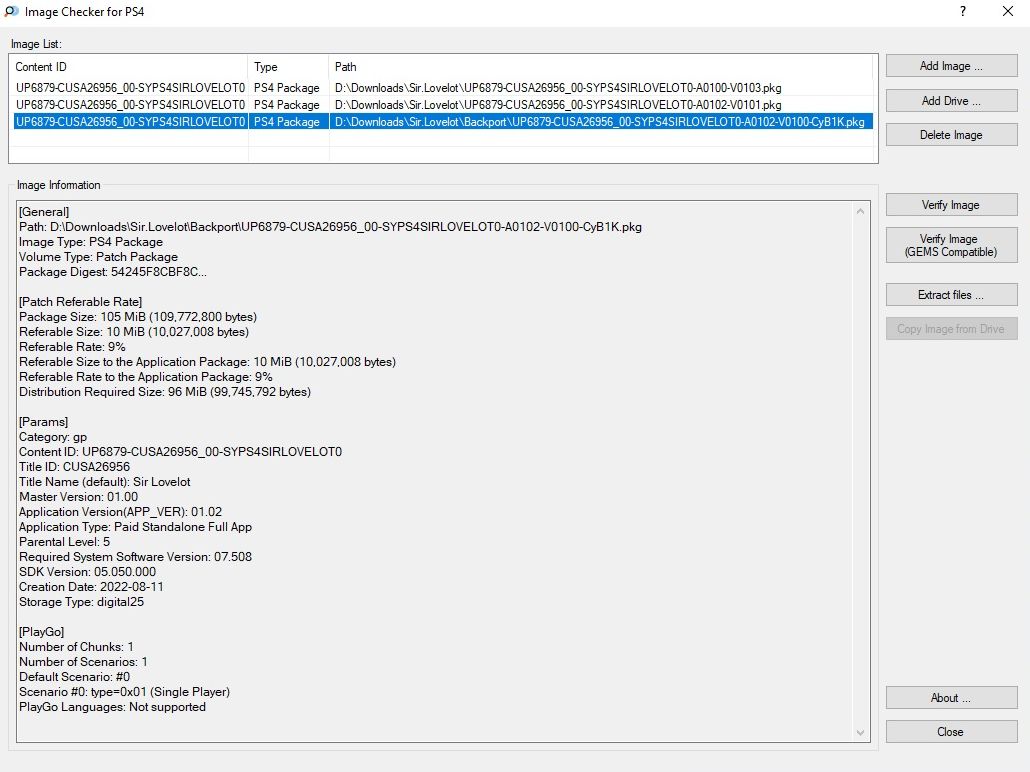Image resolution: width=1030 pixels, height=772 pixels.
Task: Open the About ... dialog
Action: pos(951,698)
